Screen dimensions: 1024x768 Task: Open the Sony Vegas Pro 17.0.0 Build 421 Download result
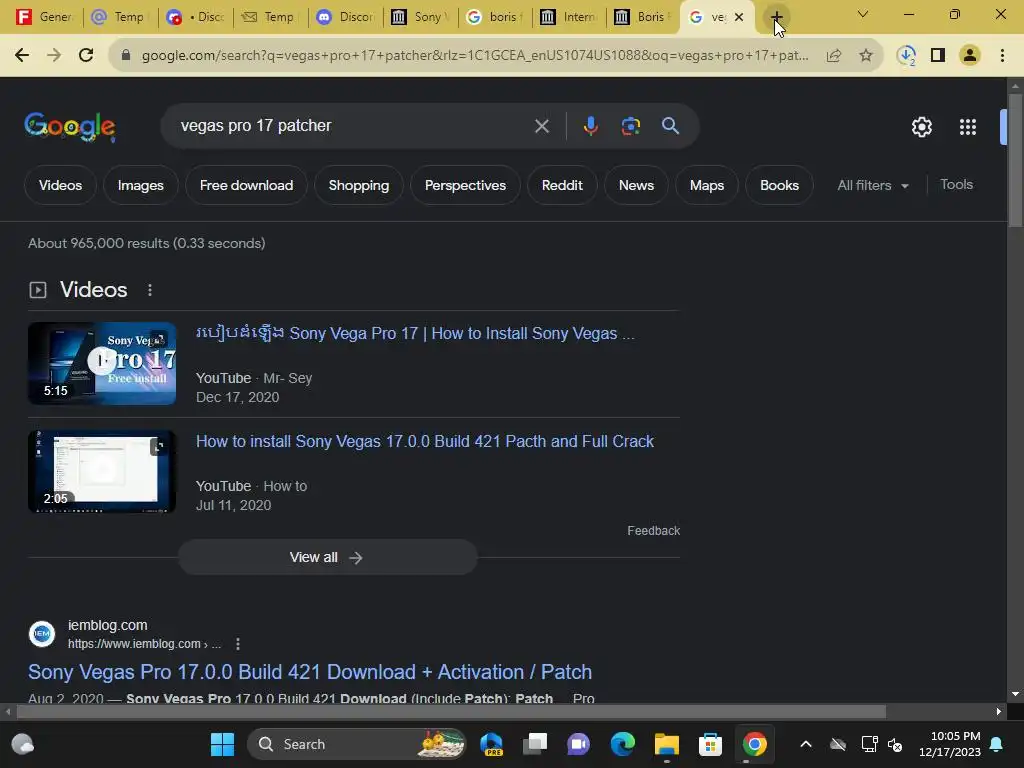[x=310, y=672]
